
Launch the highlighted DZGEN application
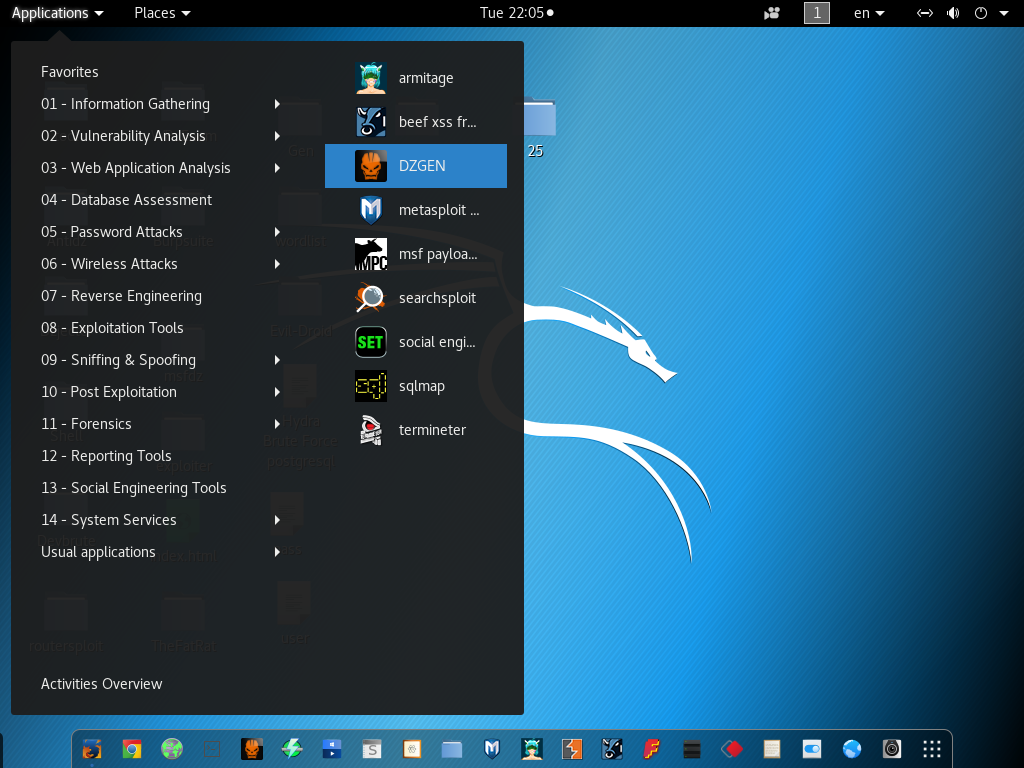click(x=415, y=166)
